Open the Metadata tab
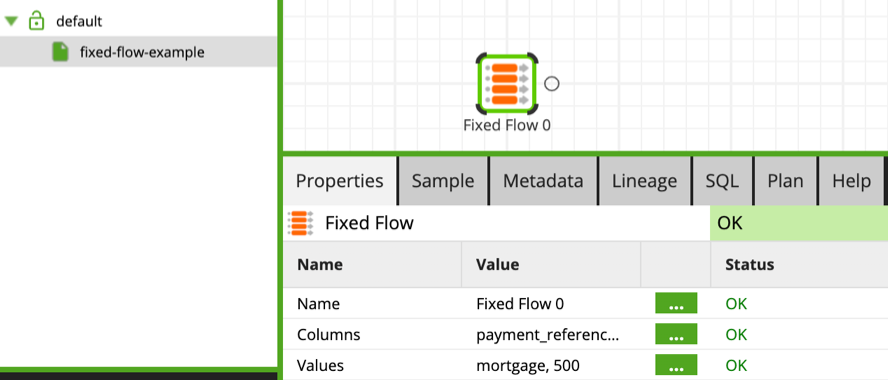Image resolution: width=888 pixels, height=380 pixels. pyautogui.click(x=543, y=181)
